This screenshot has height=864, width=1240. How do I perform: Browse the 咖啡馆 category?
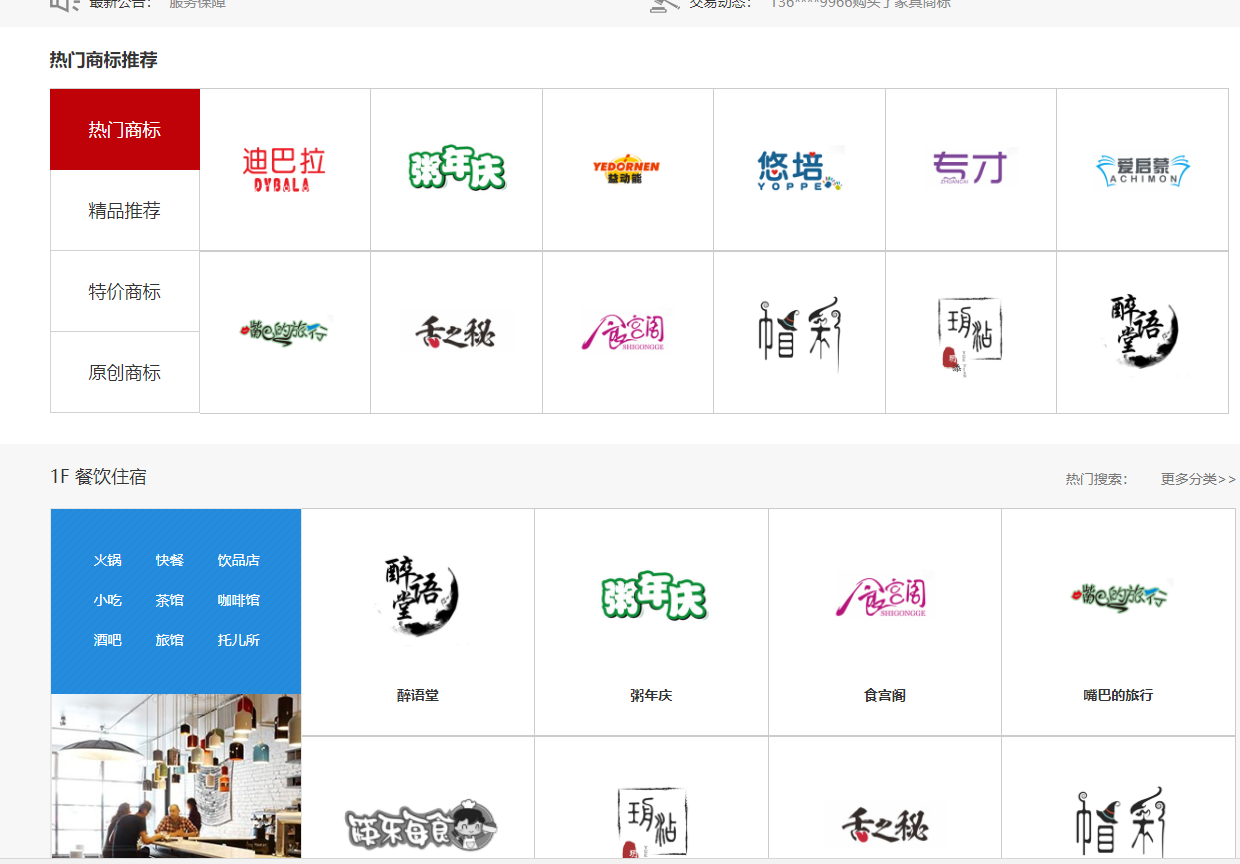coord(239,600)
